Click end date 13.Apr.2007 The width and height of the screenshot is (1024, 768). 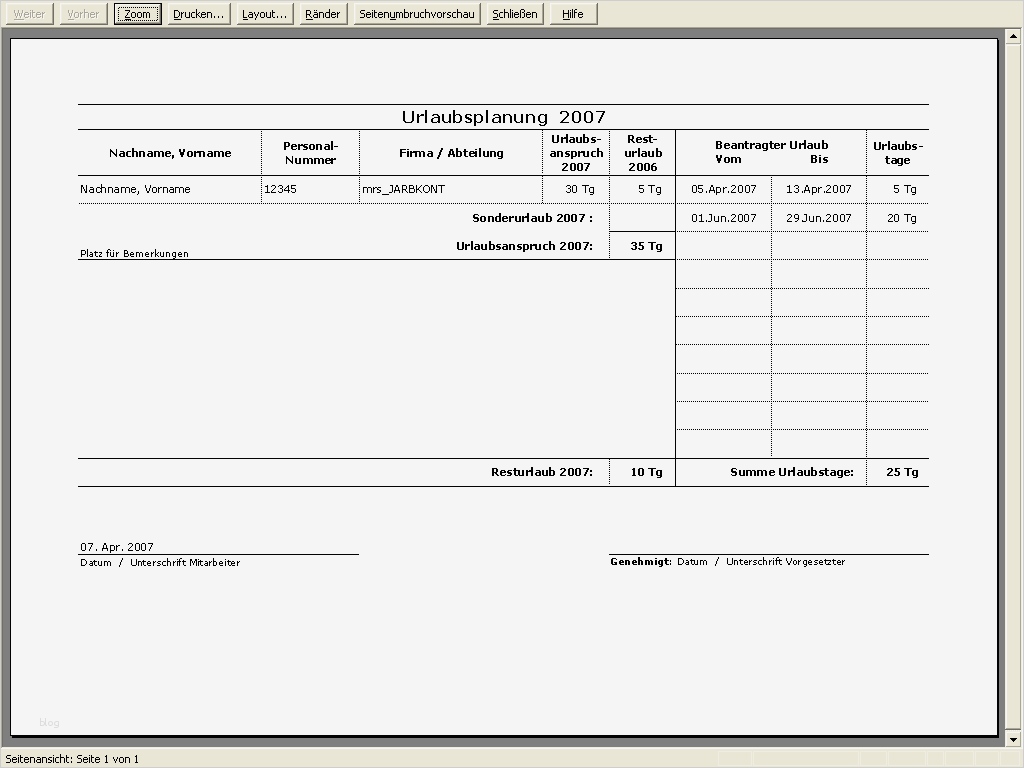[x=819, y=189]
